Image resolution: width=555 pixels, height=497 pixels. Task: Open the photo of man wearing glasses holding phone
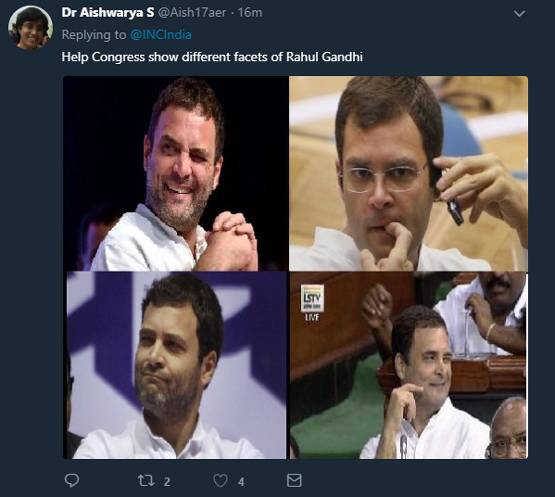tap(408, 173)
